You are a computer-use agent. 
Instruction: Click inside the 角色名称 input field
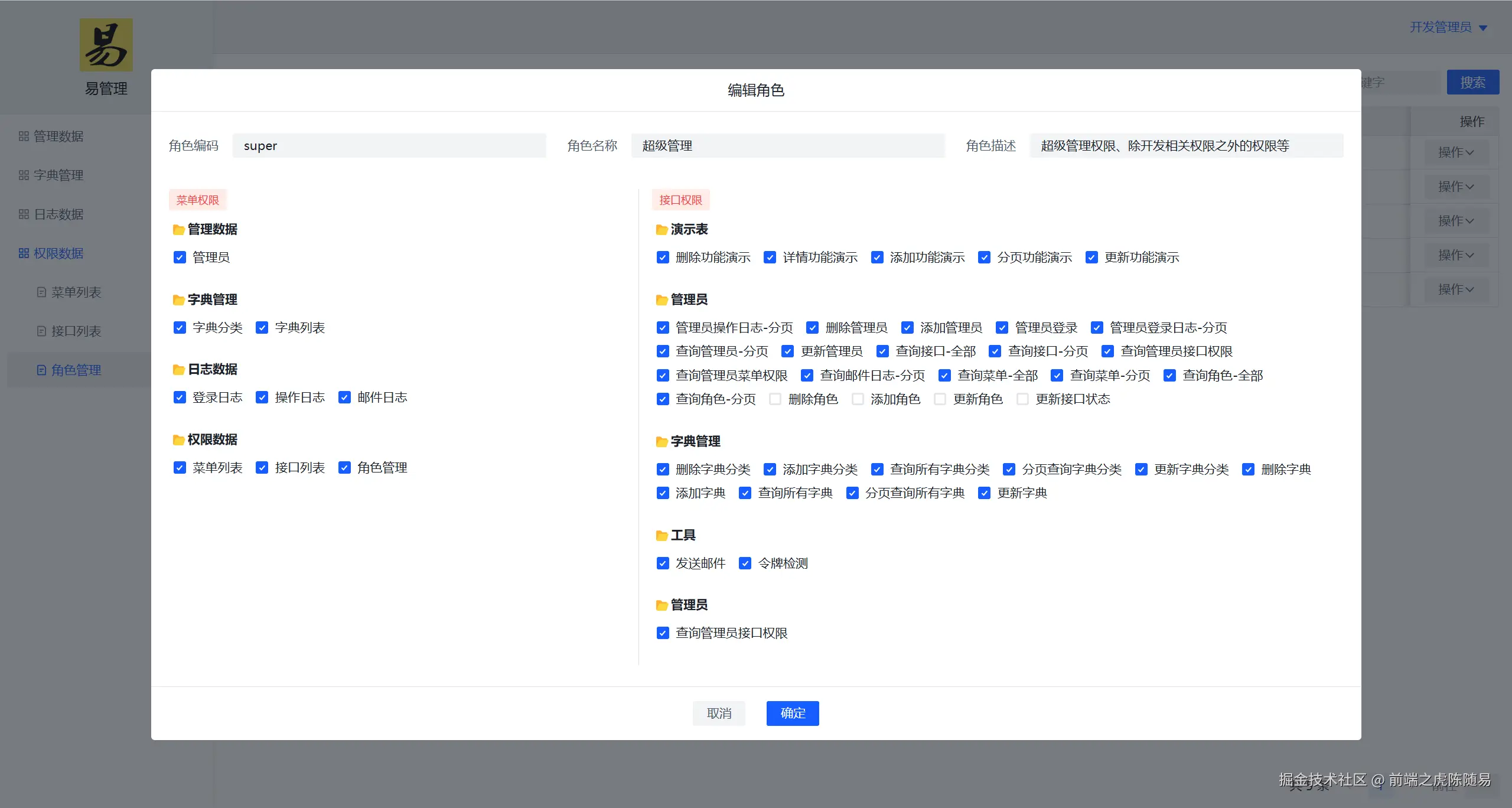point(788,145)
